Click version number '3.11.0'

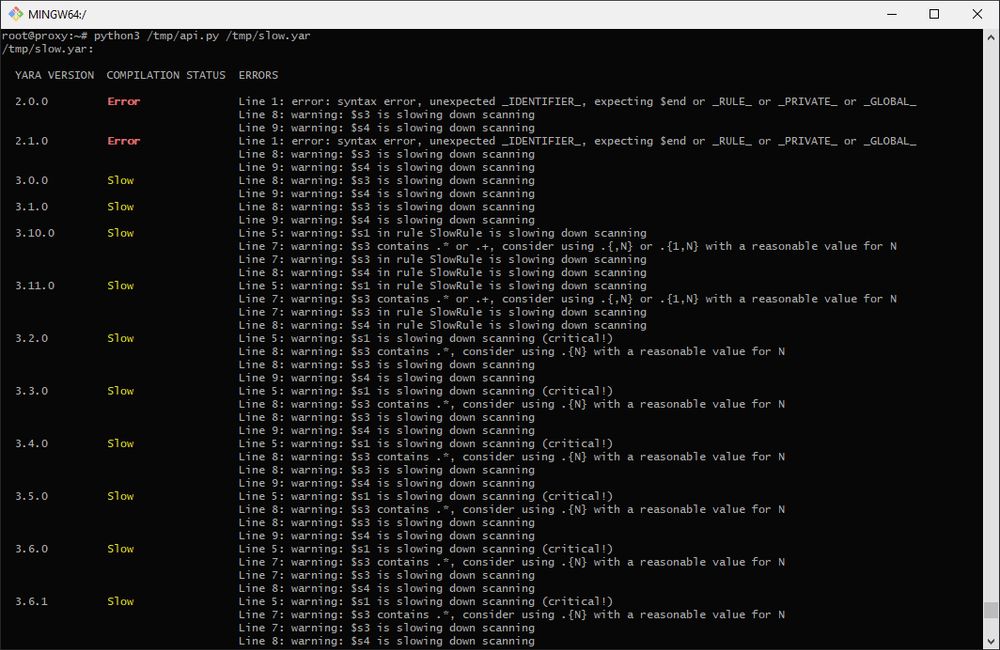(x=34, y=286)
